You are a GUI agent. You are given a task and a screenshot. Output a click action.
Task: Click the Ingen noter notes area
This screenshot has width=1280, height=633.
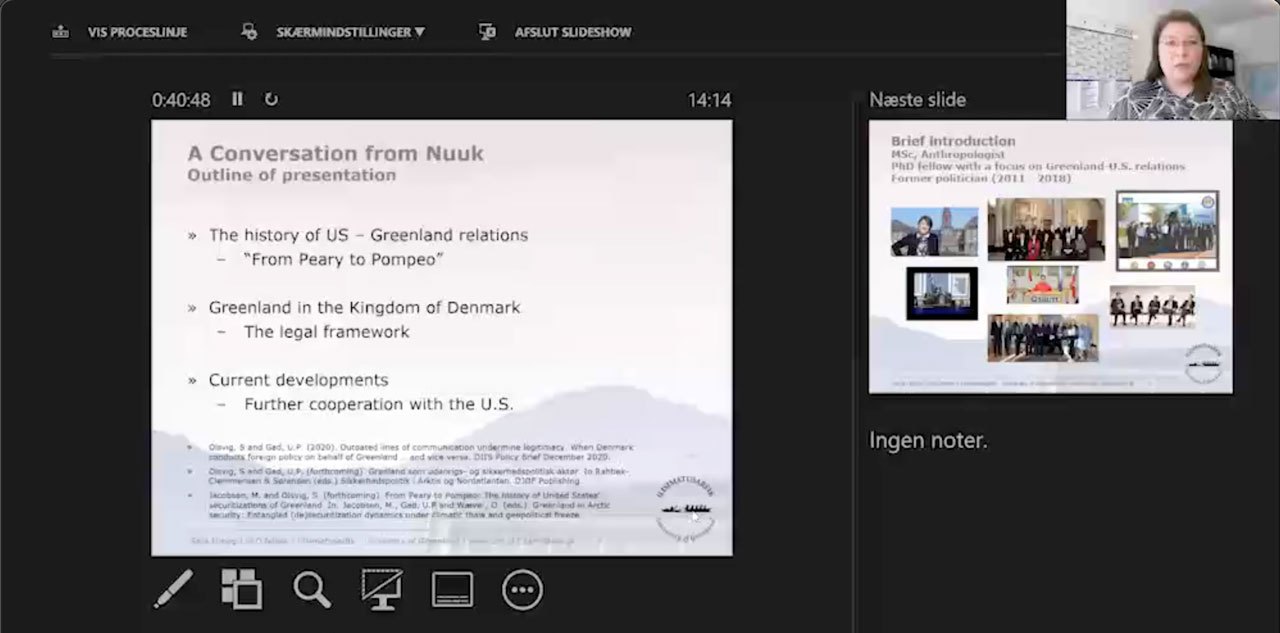[x=928, y=440]
